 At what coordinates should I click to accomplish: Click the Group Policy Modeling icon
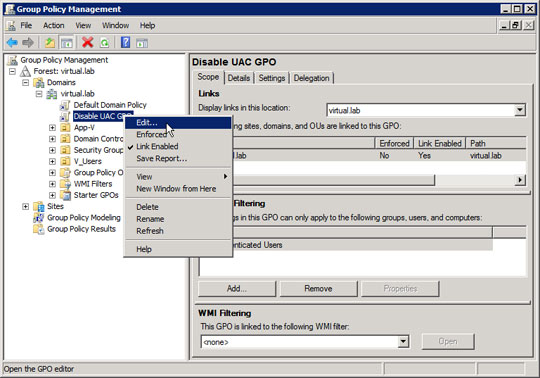coord(39,218)
